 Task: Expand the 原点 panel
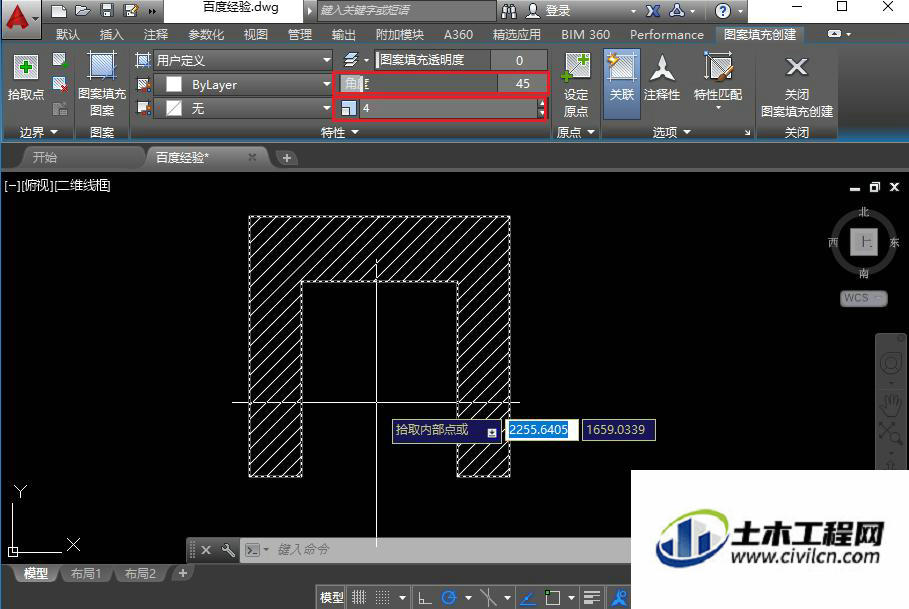tap(576, 133)
